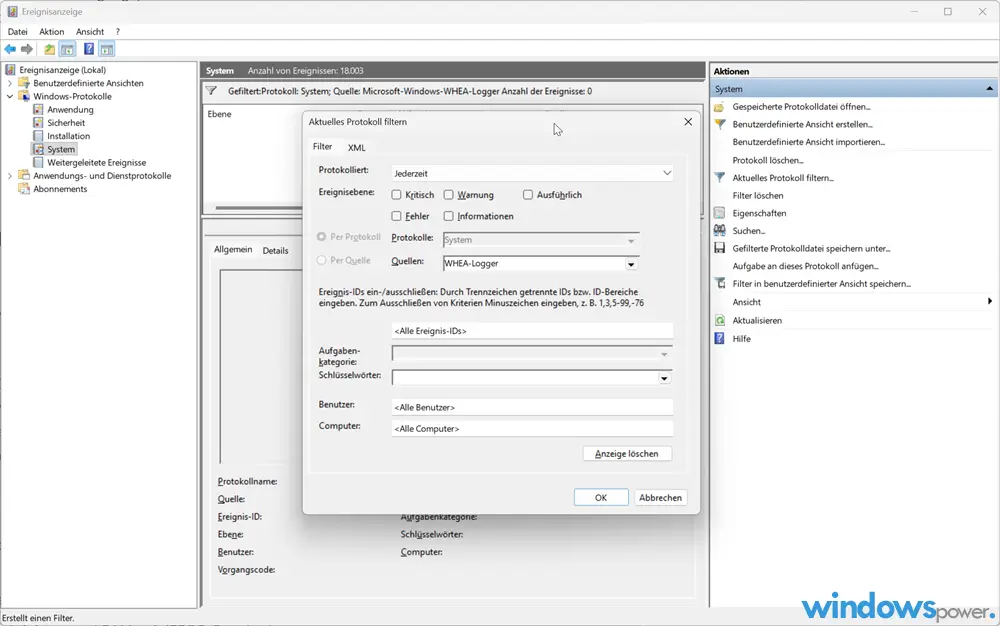
Task: Check the Ausführlich checkbox
Action: point(527,195)
